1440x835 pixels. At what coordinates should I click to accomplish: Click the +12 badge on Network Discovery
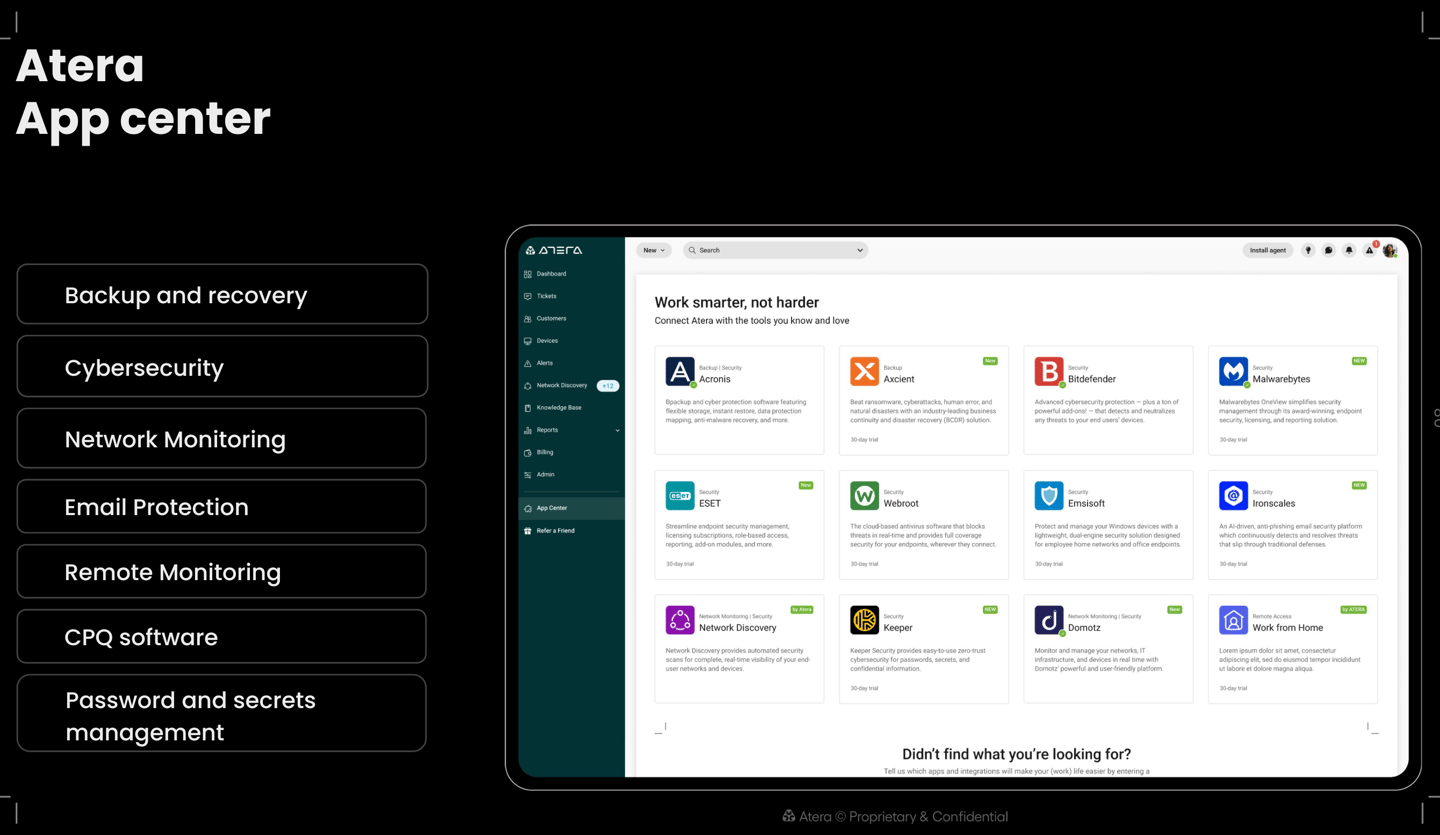tap(608, 386)
